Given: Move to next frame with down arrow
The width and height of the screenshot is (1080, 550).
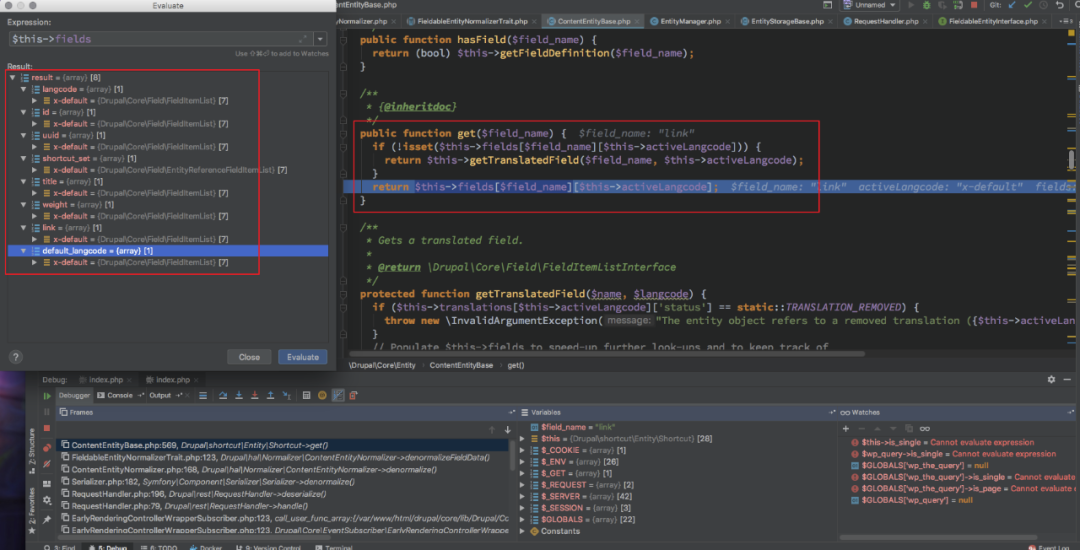Looking at the screenshot, I should coord(508,430).
